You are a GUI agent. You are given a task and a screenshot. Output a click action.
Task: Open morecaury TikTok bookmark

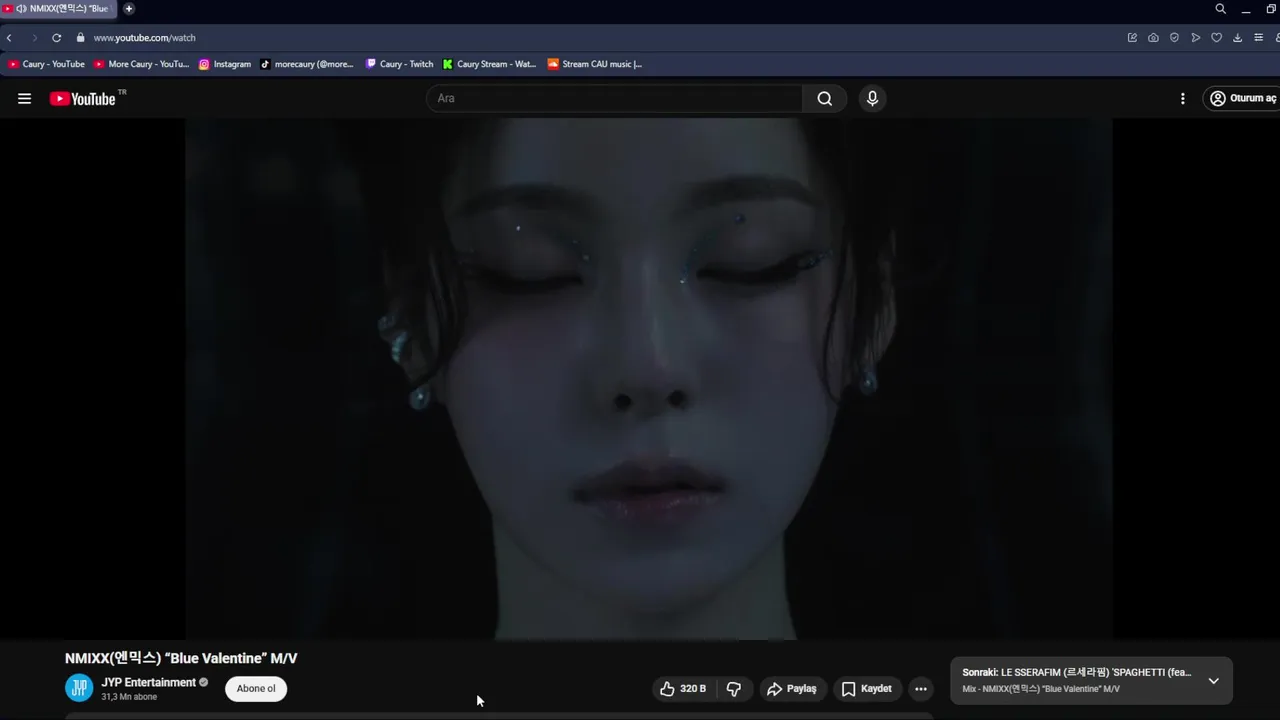pyautogui.click(x=307, y=64)
